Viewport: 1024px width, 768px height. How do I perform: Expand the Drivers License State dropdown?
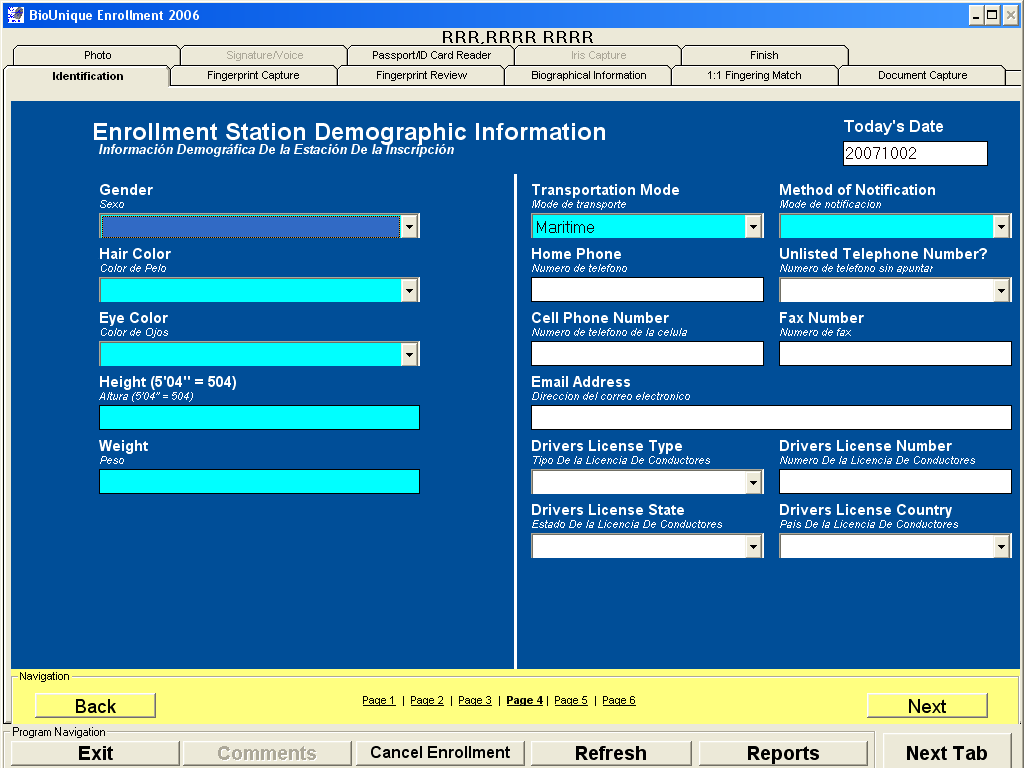[x=754, y=547]
